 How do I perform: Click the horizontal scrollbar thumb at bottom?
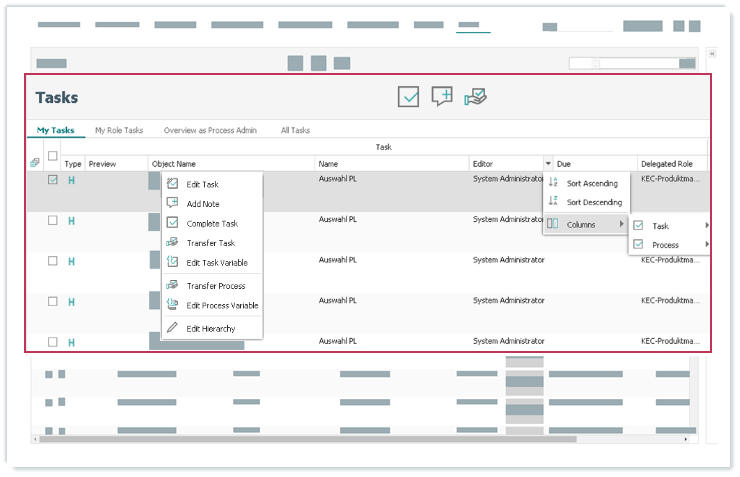(x=308, y=439)
